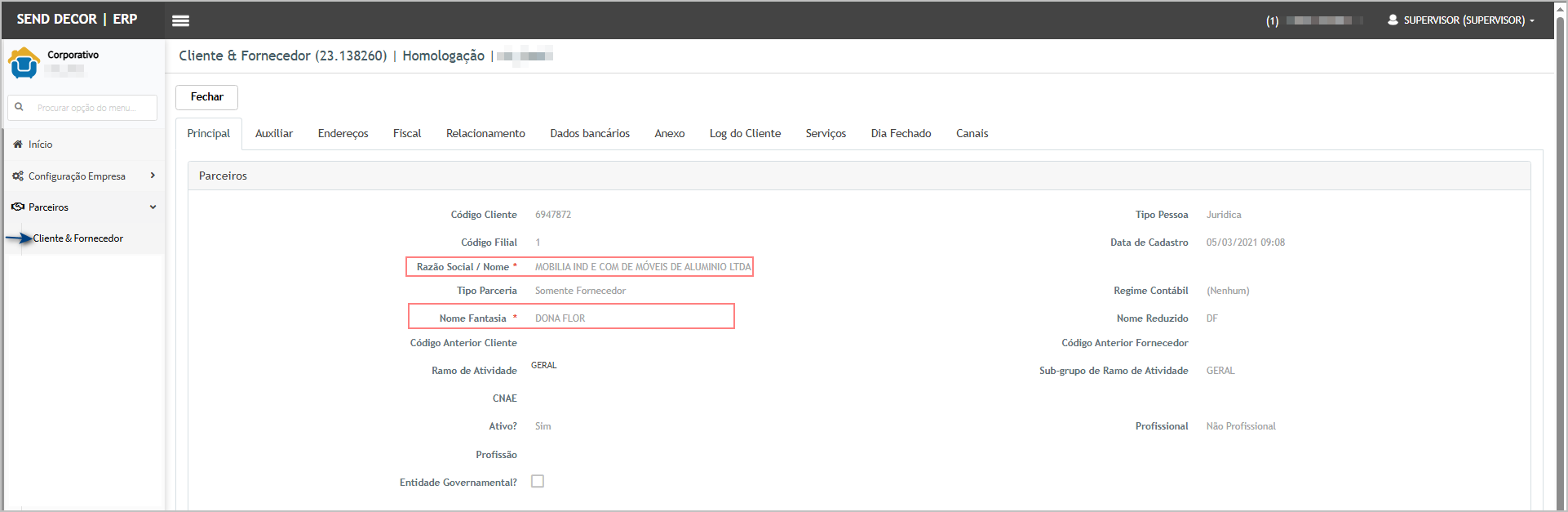Screen dimensions: 1568x512
Task: Click the Código Anterior Fornecedor label
Action: [x=1124, y=343]
